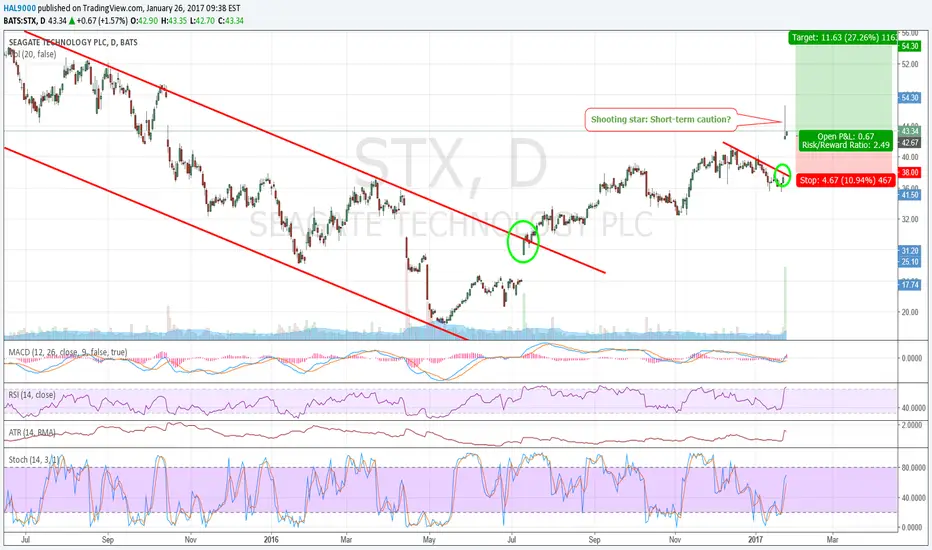
Task: Click the red 38.00 stop price tag
Action: coord(910,172)
